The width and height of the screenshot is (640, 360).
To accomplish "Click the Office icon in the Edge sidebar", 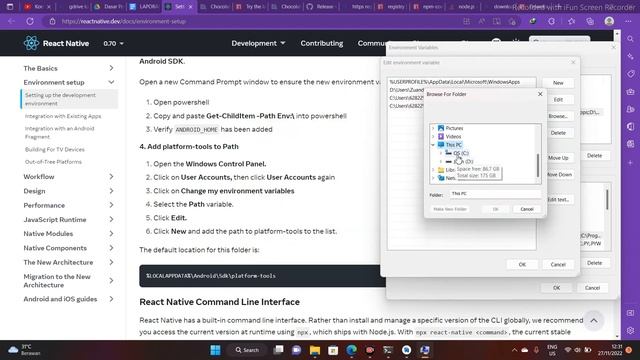I will (x=631, y=127).
